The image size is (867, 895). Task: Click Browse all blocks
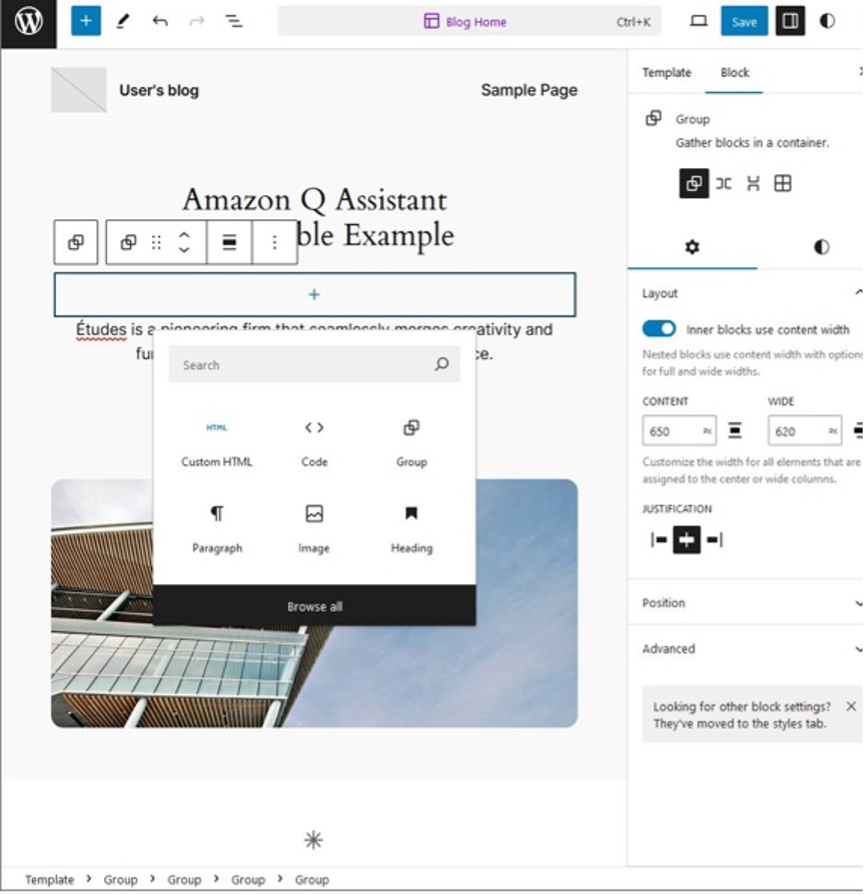pos(314,606)
